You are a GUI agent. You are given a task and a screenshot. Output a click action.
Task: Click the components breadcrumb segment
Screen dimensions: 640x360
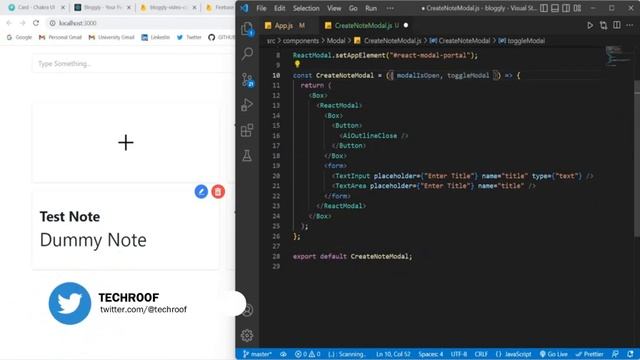(x=301, y=40)
